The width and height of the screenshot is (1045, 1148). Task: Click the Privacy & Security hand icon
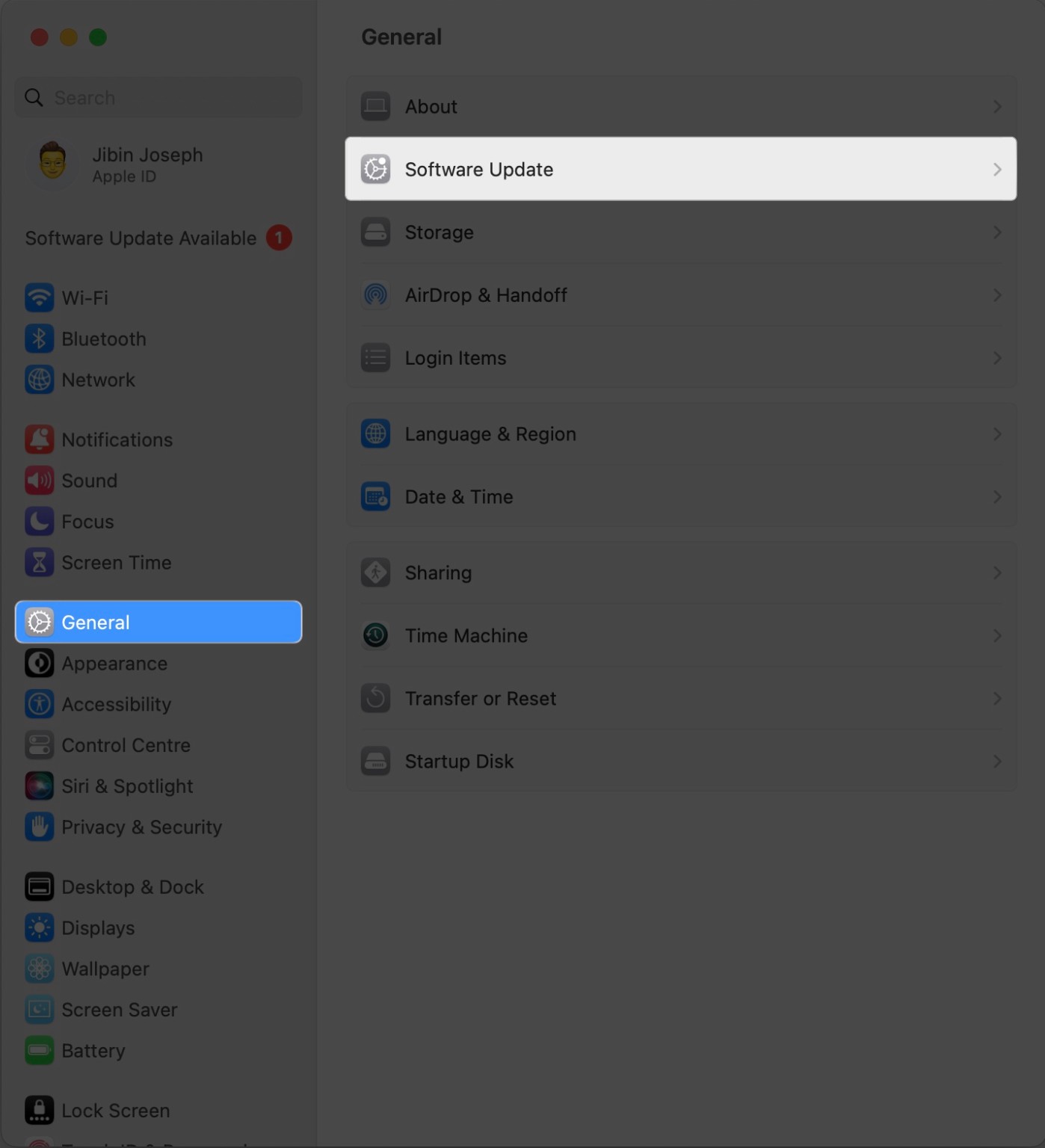[39, 827]
